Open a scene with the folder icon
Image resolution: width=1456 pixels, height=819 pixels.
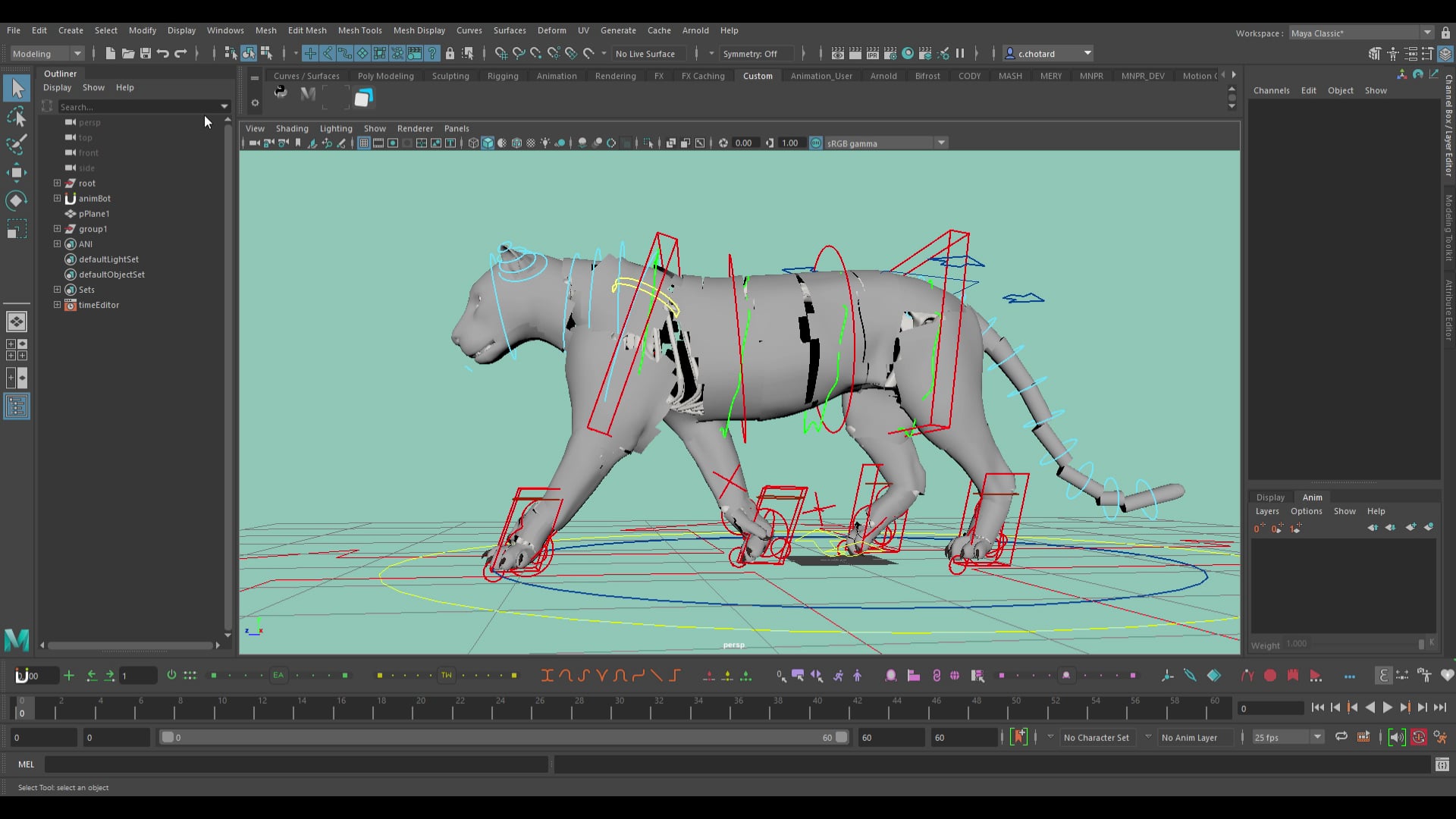coord(128,53)
